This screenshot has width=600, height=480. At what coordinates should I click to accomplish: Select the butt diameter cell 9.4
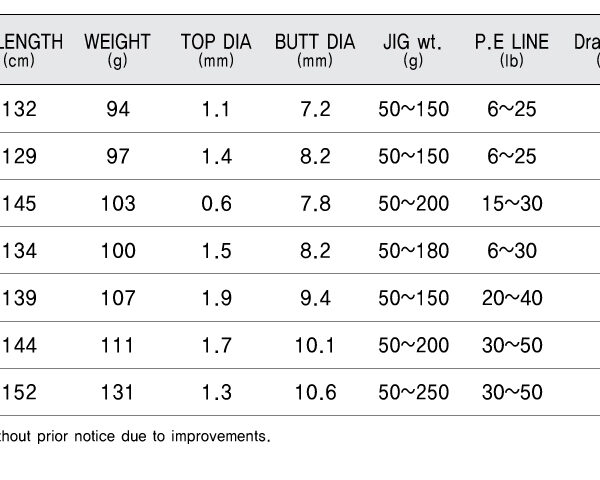click(x=315, y=298)
